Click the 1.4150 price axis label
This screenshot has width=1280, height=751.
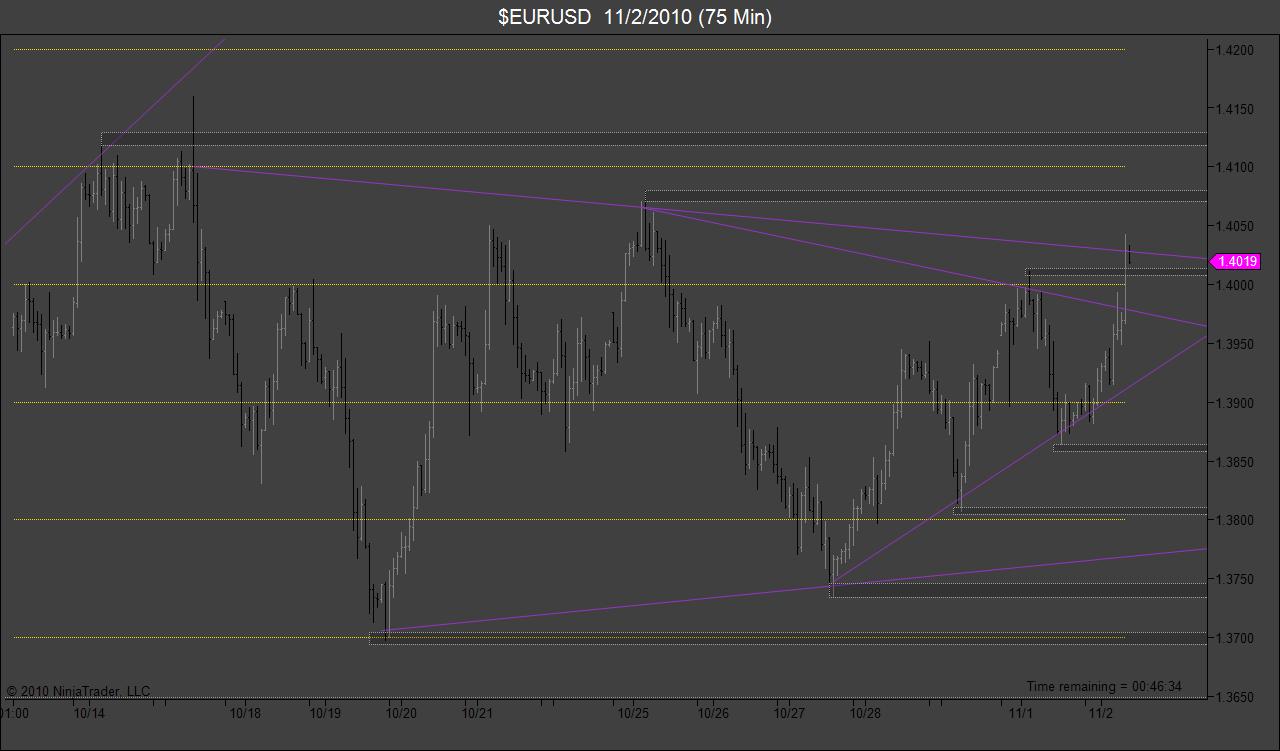[1233, 108]
